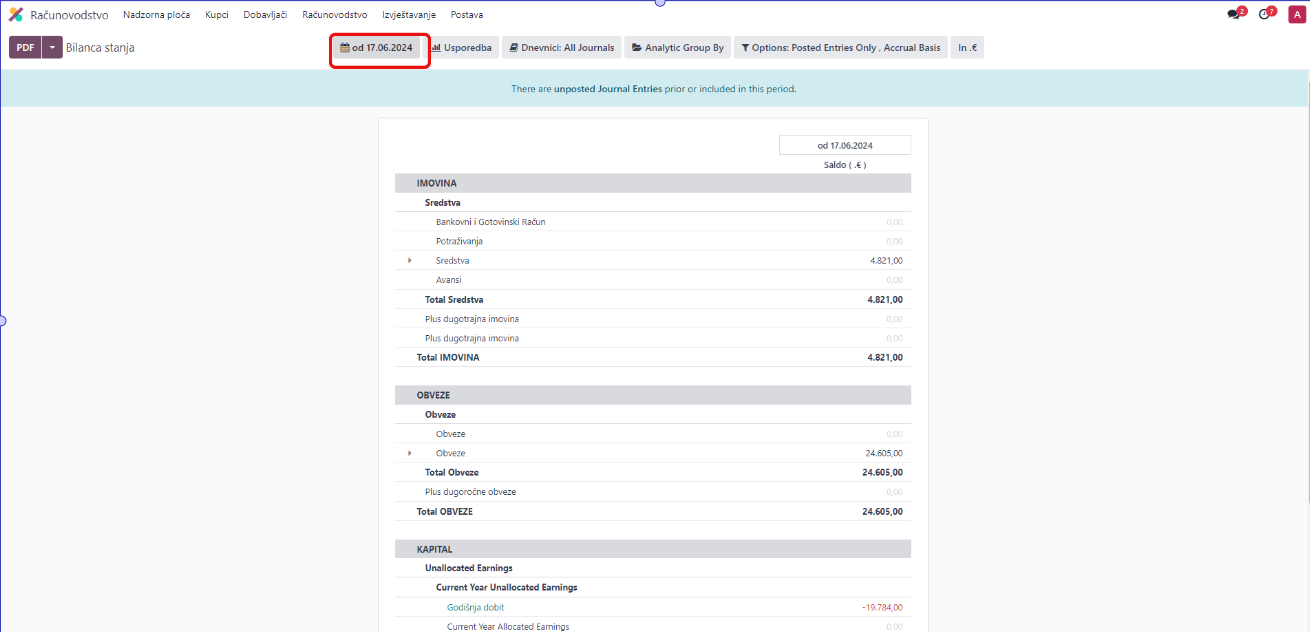This screenshot has height=632, width=1310.
Task: Click the In .€ rounding button
Action: [x=967, y=48]
